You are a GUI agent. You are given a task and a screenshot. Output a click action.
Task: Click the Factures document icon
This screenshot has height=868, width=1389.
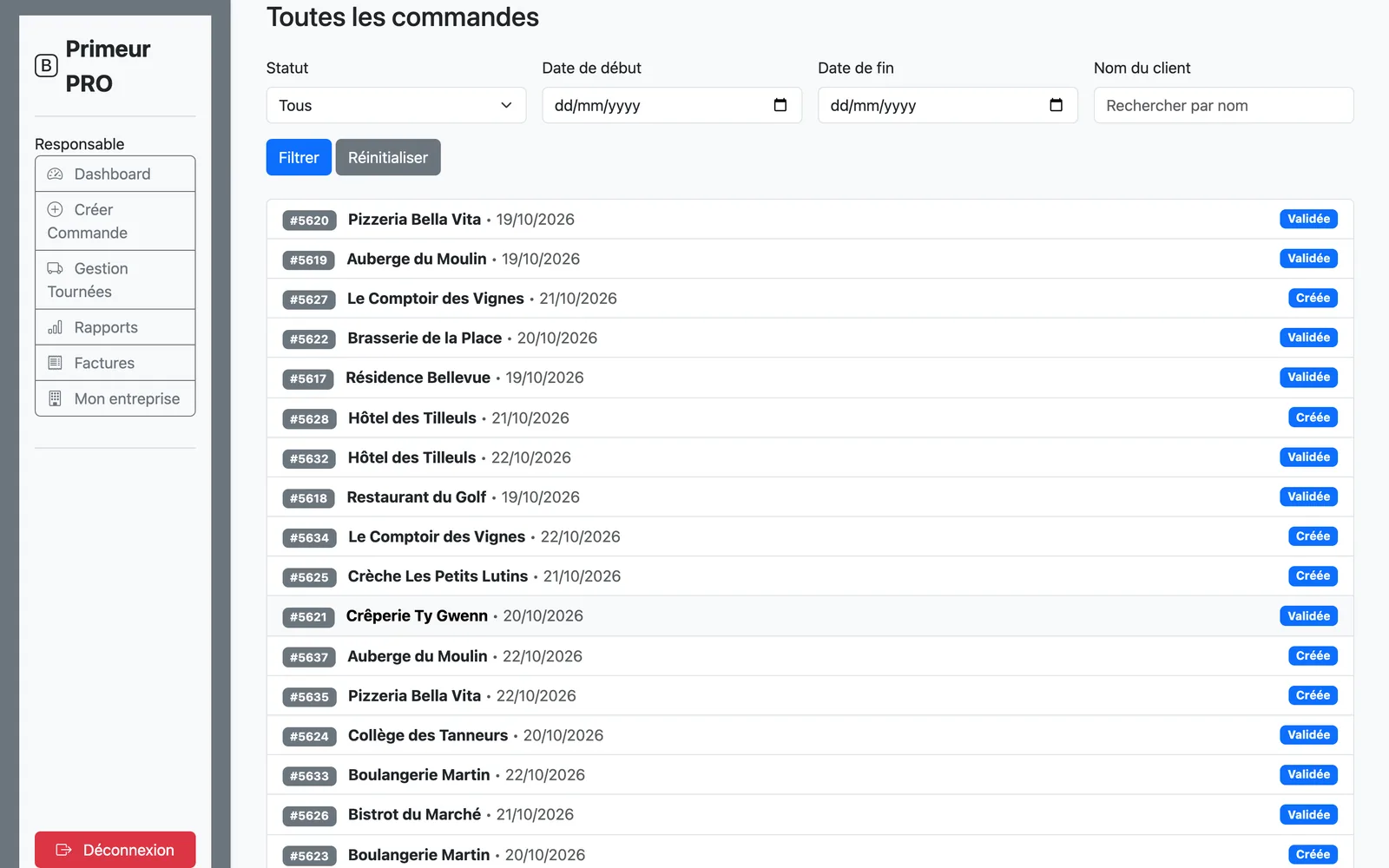coord(55,363)
